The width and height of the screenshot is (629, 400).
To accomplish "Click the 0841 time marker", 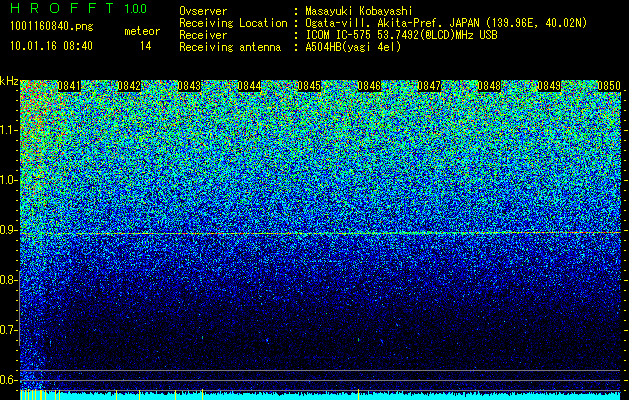I will pos(69,86).
